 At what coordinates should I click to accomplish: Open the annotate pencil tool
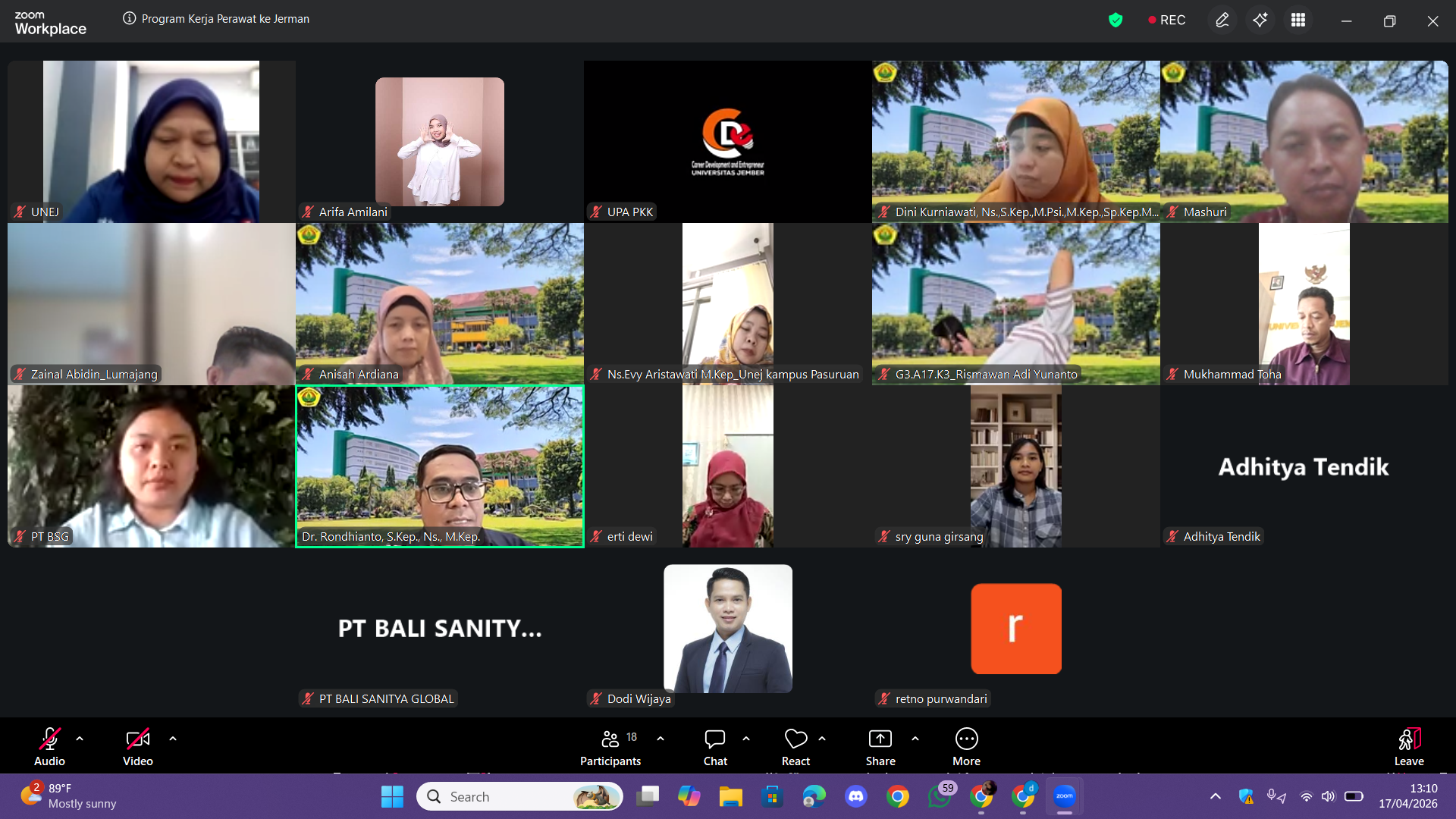point(1222,20)
